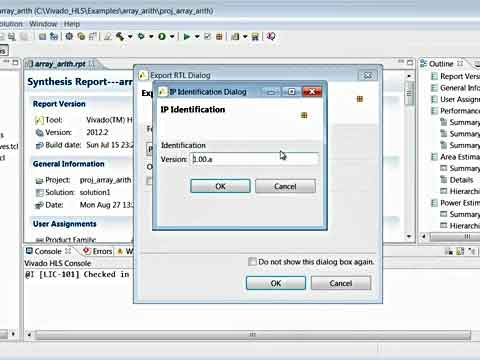This screenshot has width=480, height=360.
Task: Open the Window menu
Action: [x=43, y=24]
